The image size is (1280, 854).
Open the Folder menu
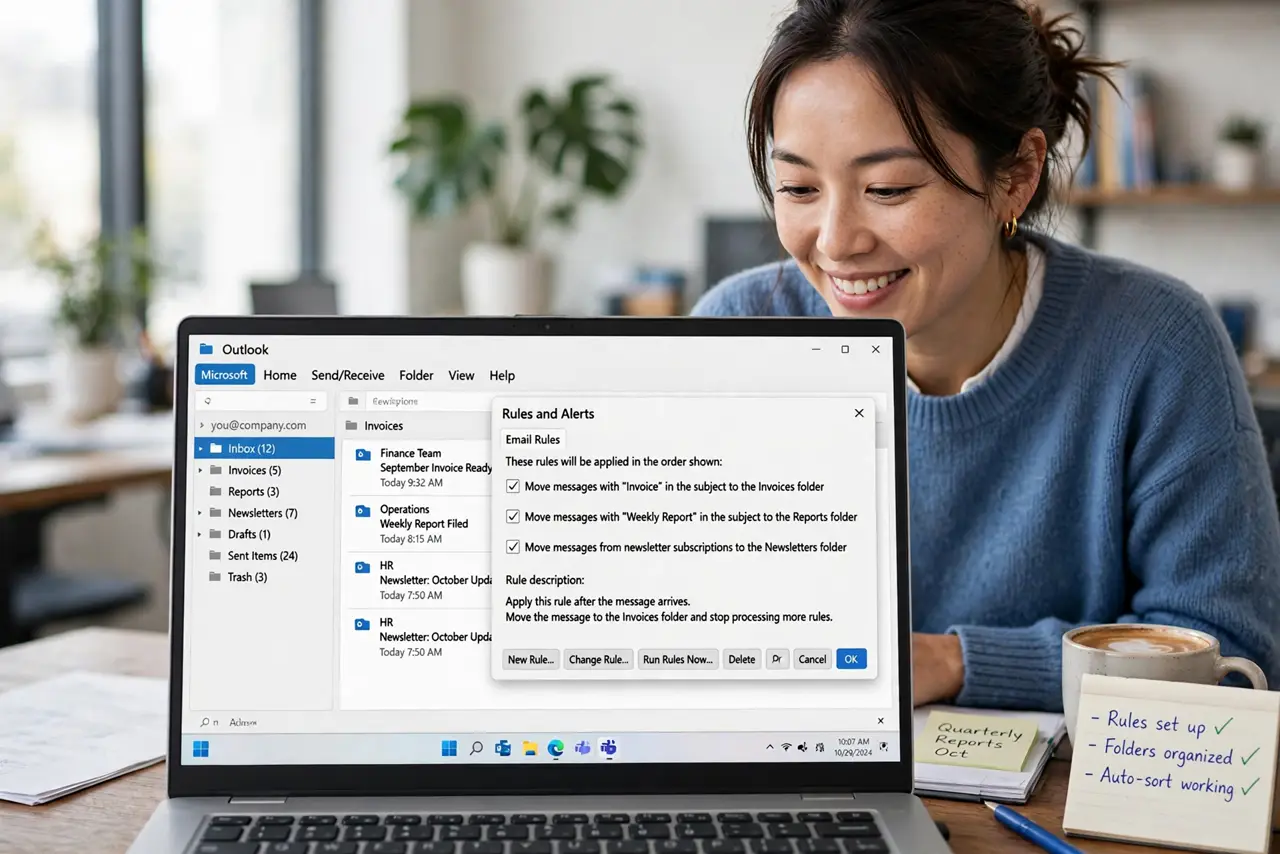click(x=416, y=375)
